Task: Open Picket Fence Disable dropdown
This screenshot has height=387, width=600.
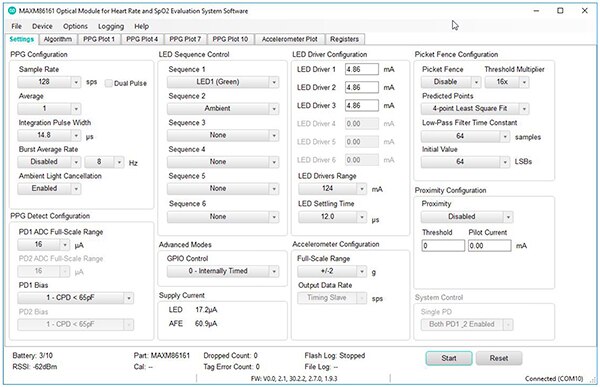Action: [451, 82]
